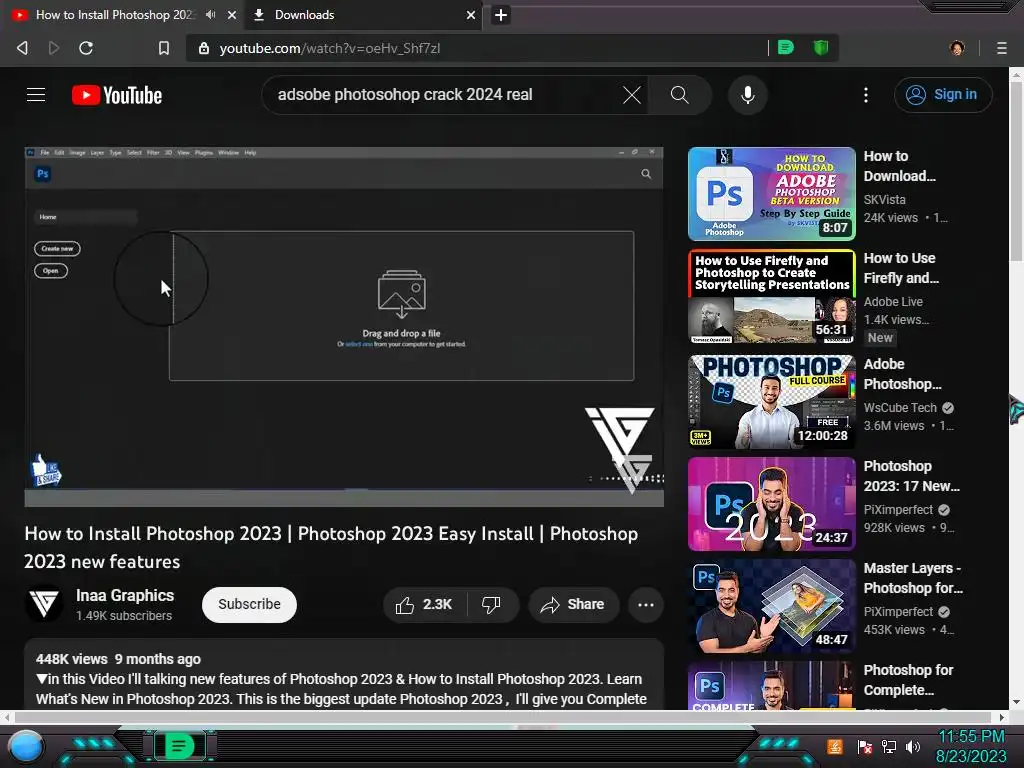Screen dimensions: 1024x768
Task: Open more actions ellipsis below video
Action: [646, 604]
